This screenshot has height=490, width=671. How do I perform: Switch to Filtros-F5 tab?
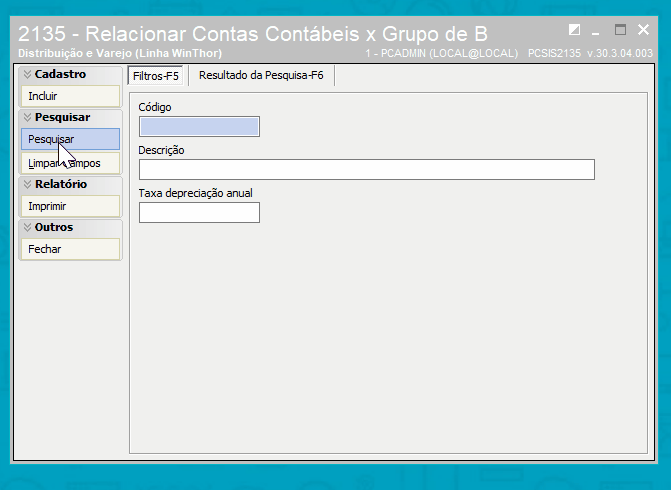156,76
